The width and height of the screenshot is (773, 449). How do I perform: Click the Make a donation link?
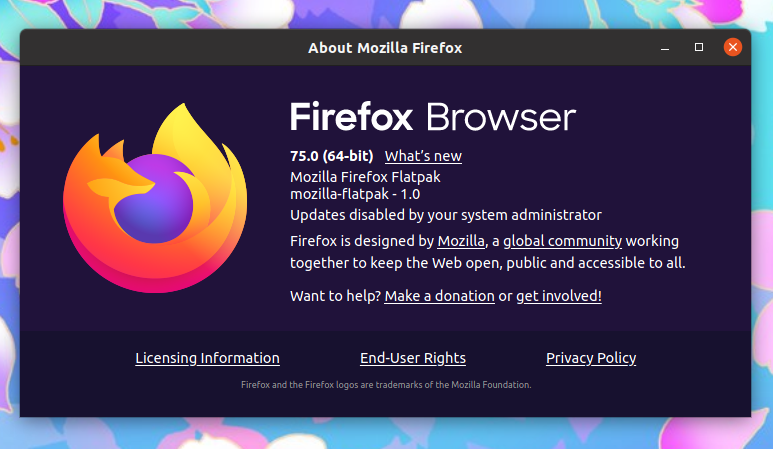coord(439,296)
